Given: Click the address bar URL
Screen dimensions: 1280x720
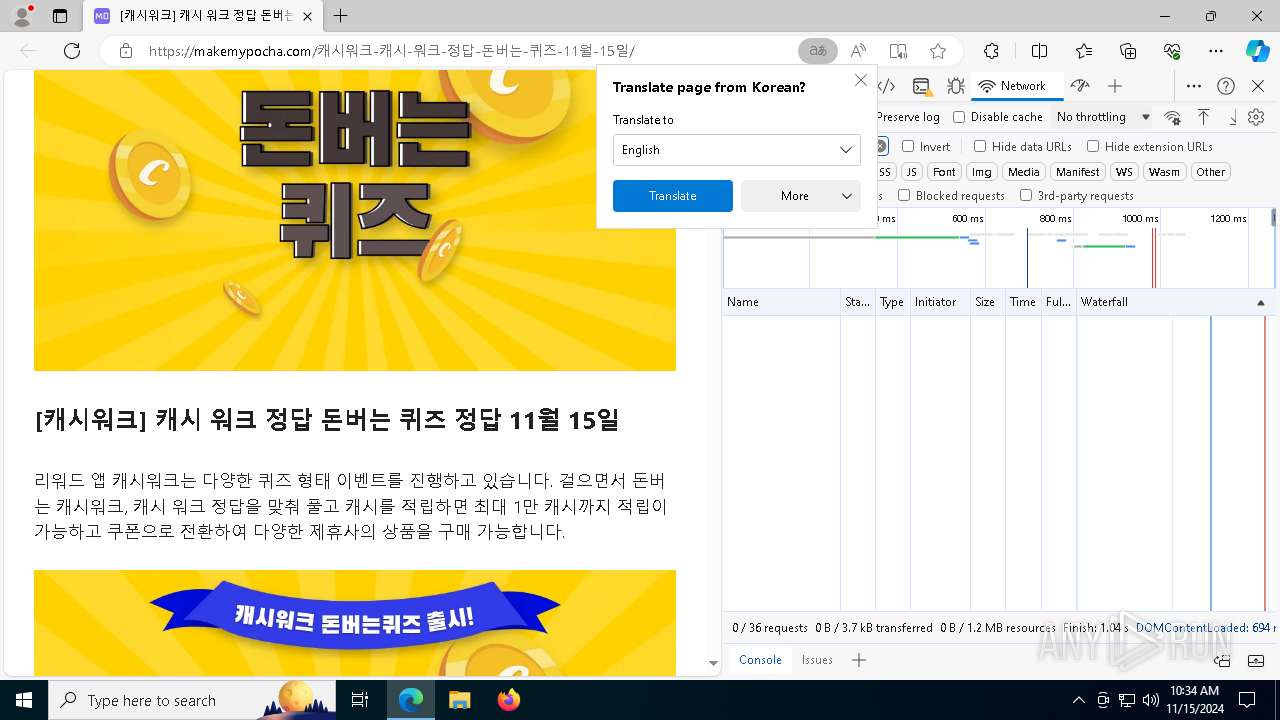Looking at the screenshot, I should pos(392,51).
